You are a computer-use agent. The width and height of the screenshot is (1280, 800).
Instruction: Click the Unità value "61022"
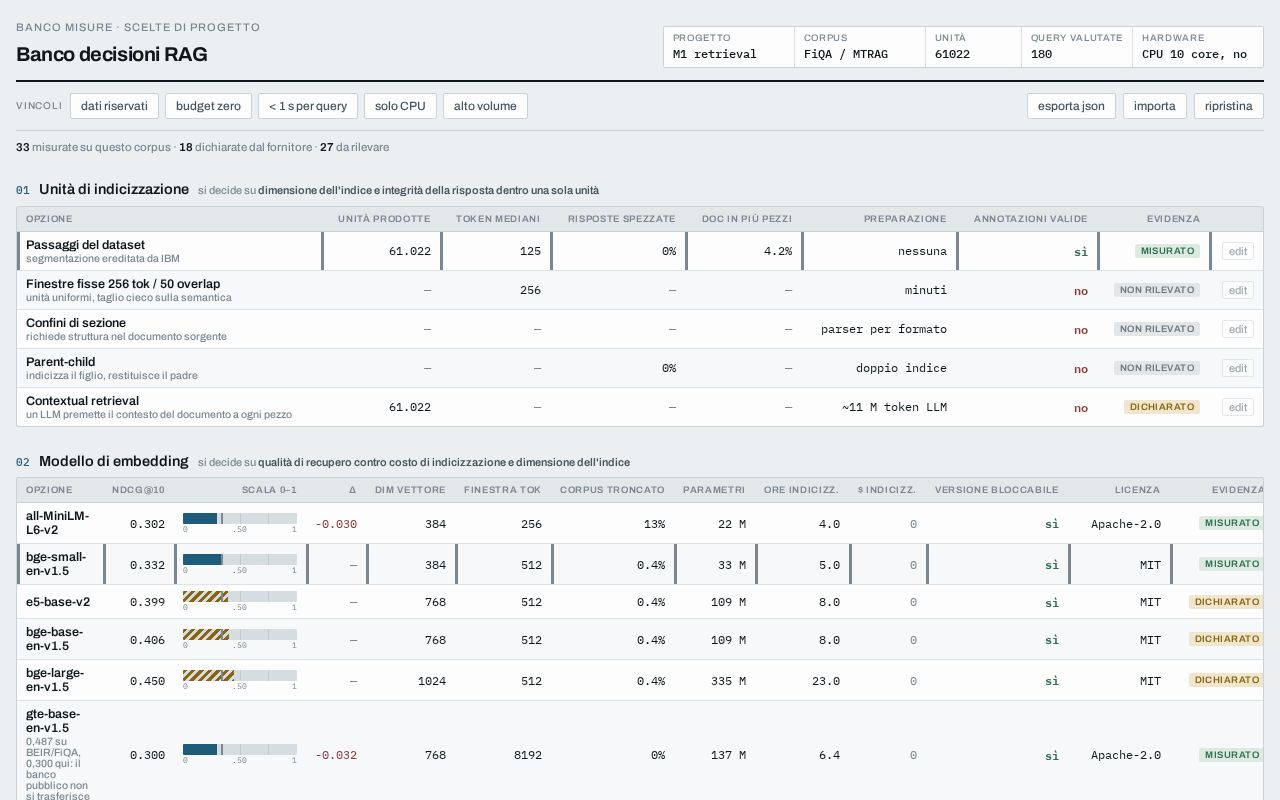click(952, 54)
